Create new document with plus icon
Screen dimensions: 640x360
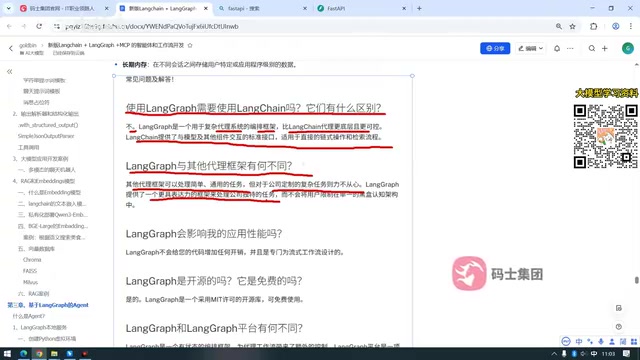coord(604,48)
